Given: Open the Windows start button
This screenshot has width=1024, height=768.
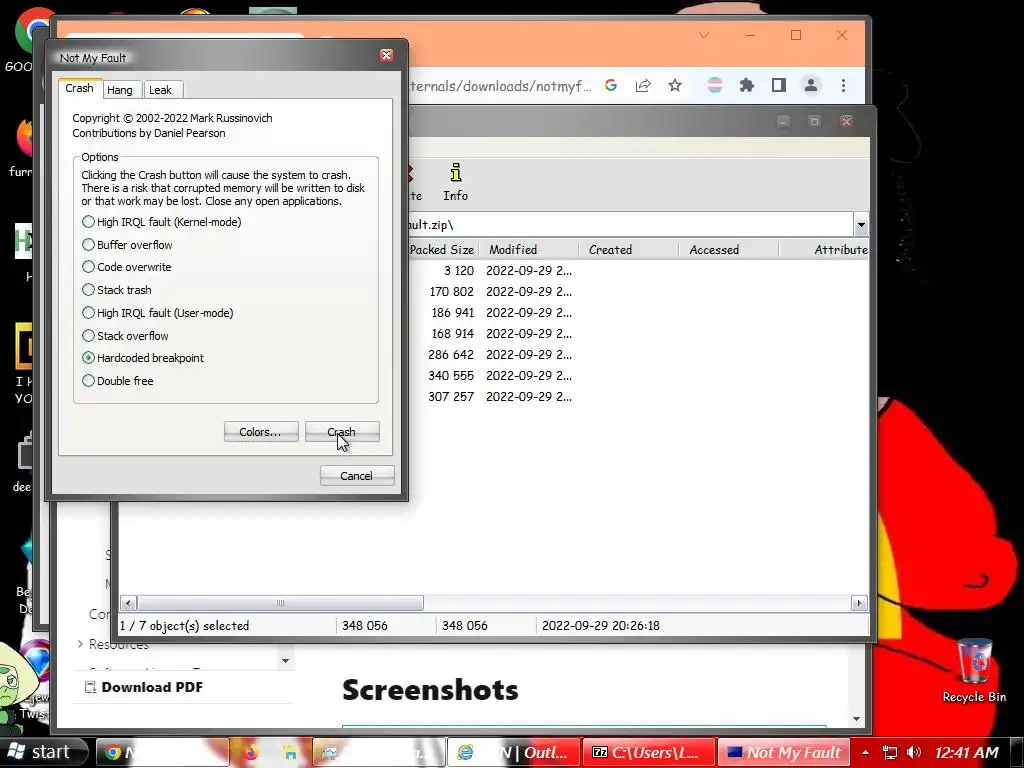Looking at the screenshot, I should pyautogui.click(x=43, y=752).
